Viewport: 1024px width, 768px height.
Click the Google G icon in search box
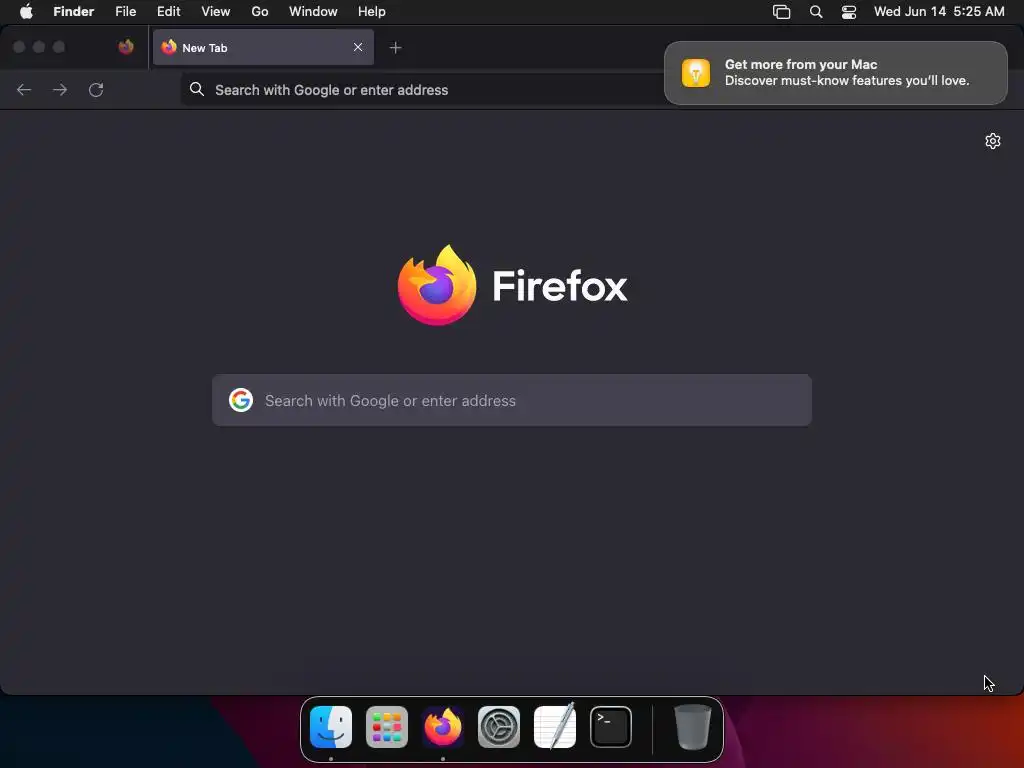(241, 400)
